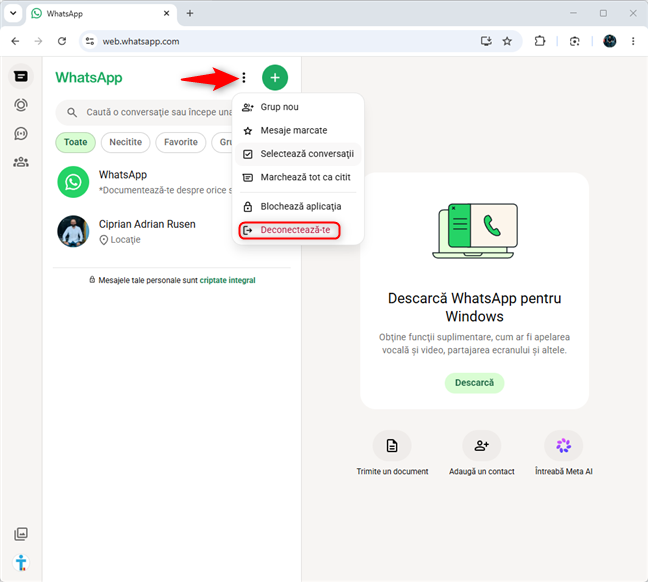Image resolution: width=648 pixels, height=582 pixels.
Task: Click the WhatsApp chat avatar
Action: point(73,182)
